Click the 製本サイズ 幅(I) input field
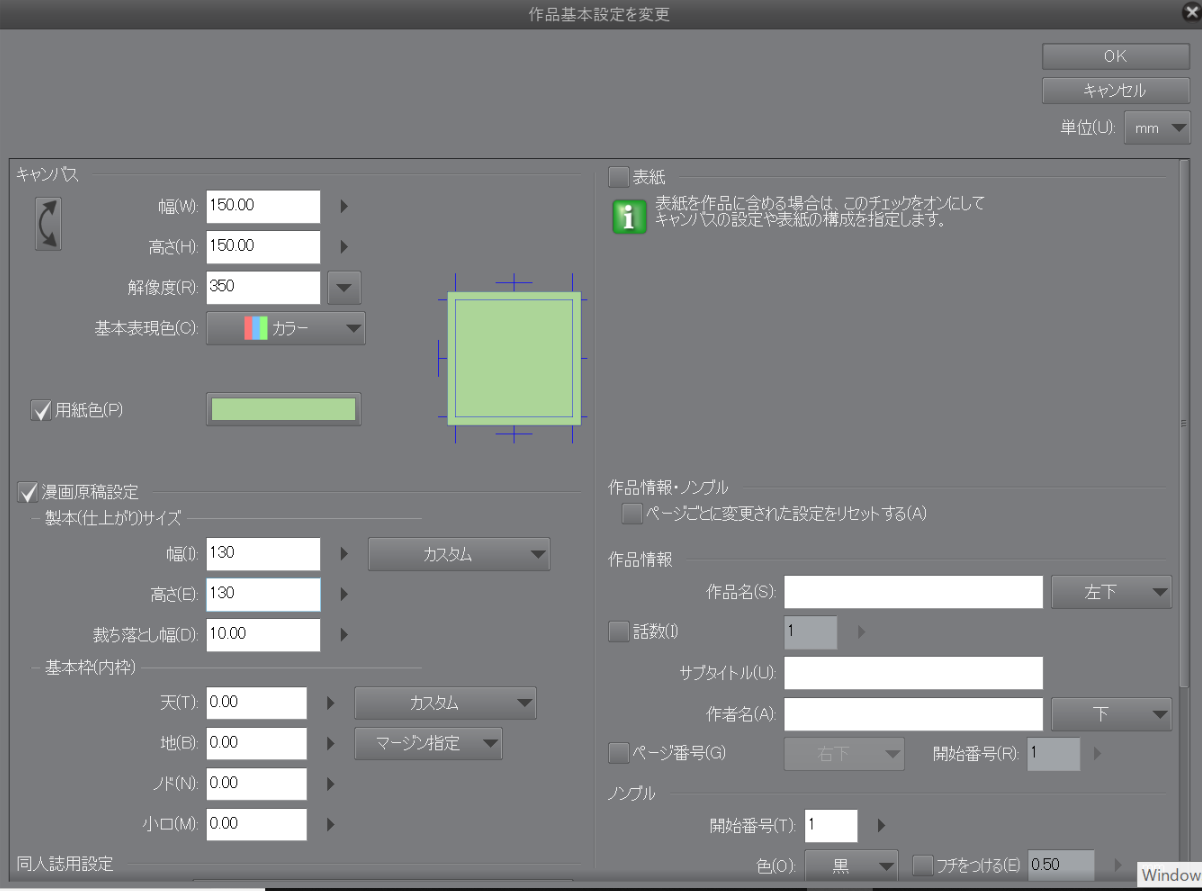This screenshot has width=1202, height=891. click(263, 554)
